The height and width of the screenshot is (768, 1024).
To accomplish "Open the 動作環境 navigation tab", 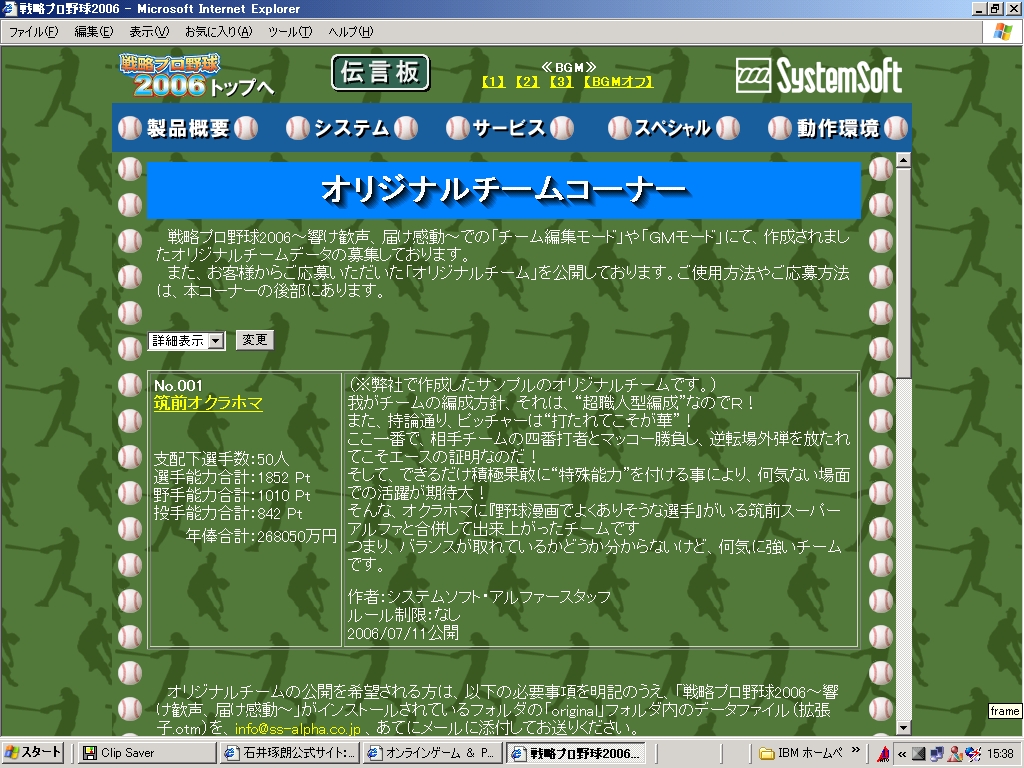I will pos(838,128).
